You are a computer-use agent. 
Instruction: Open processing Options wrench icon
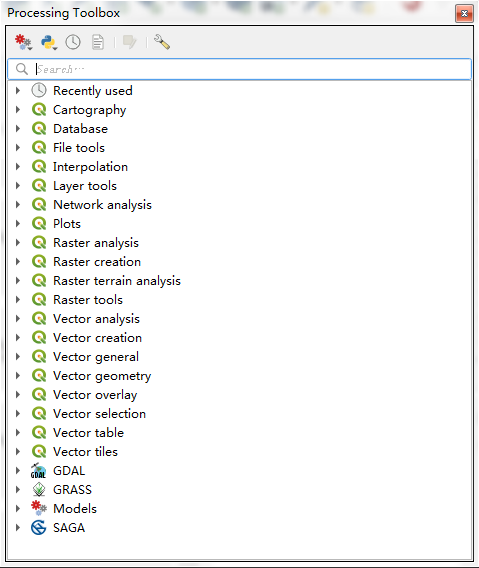coord(162,42)
